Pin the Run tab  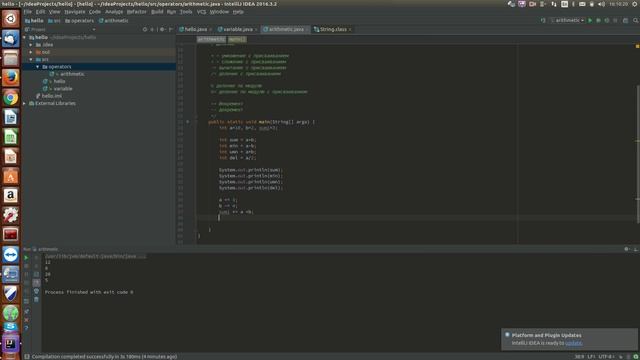point(26,311)
